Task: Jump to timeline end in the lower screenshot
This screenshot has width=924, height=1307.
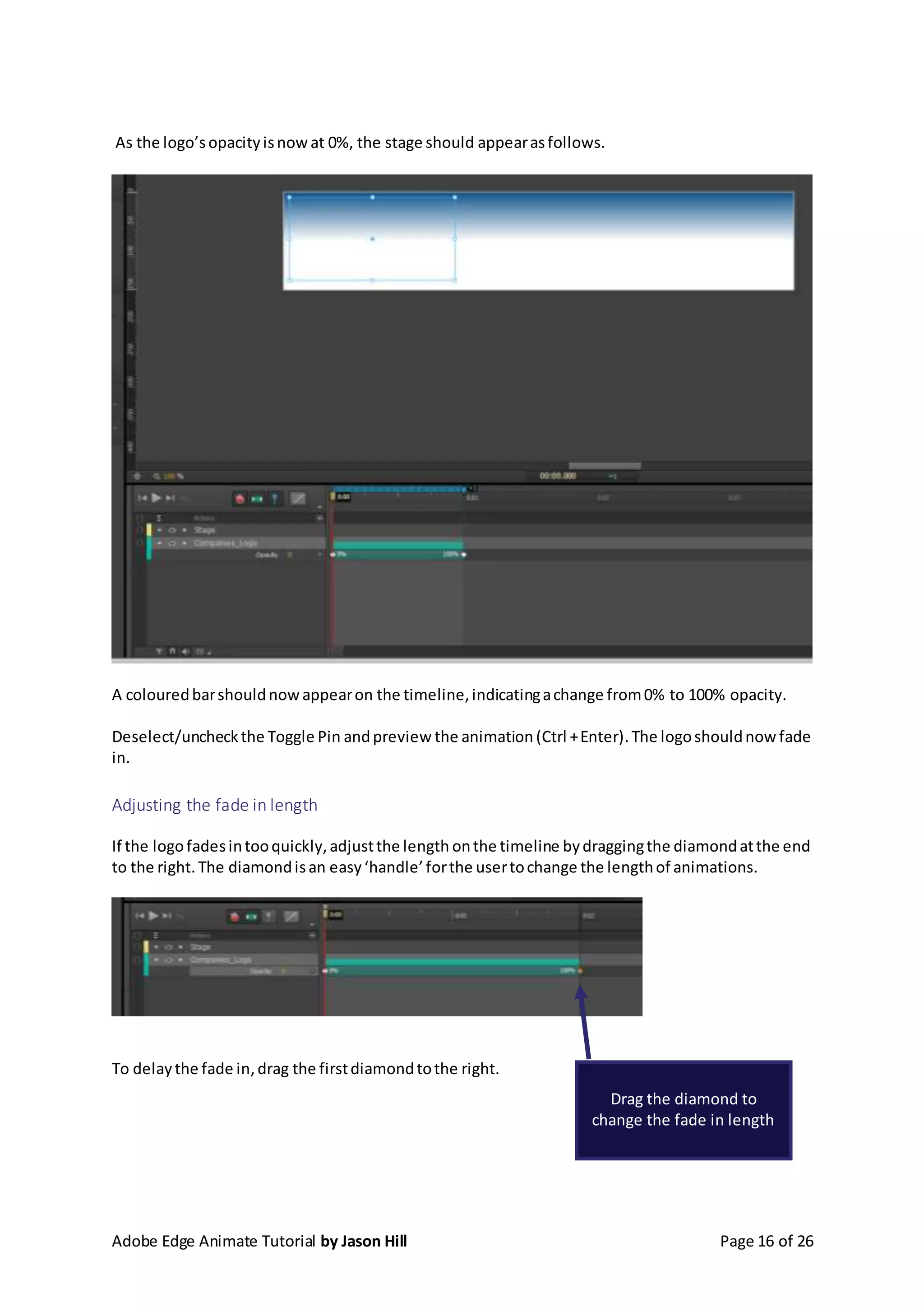Action: 166,916
